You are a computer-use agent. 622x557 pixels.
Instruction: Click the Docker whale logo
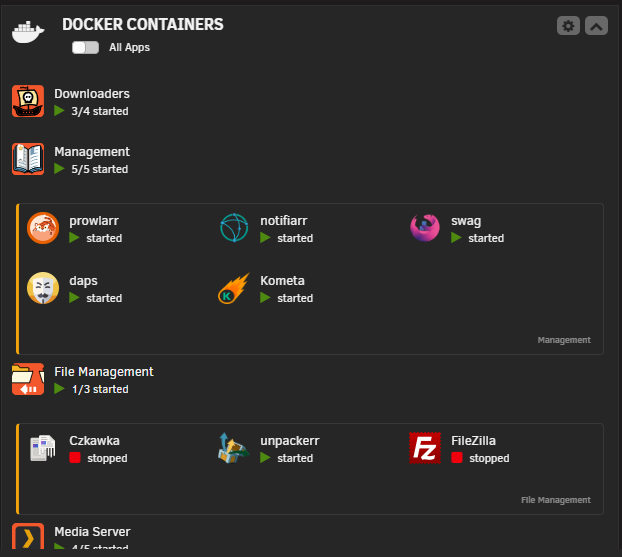tap(27, 32)
